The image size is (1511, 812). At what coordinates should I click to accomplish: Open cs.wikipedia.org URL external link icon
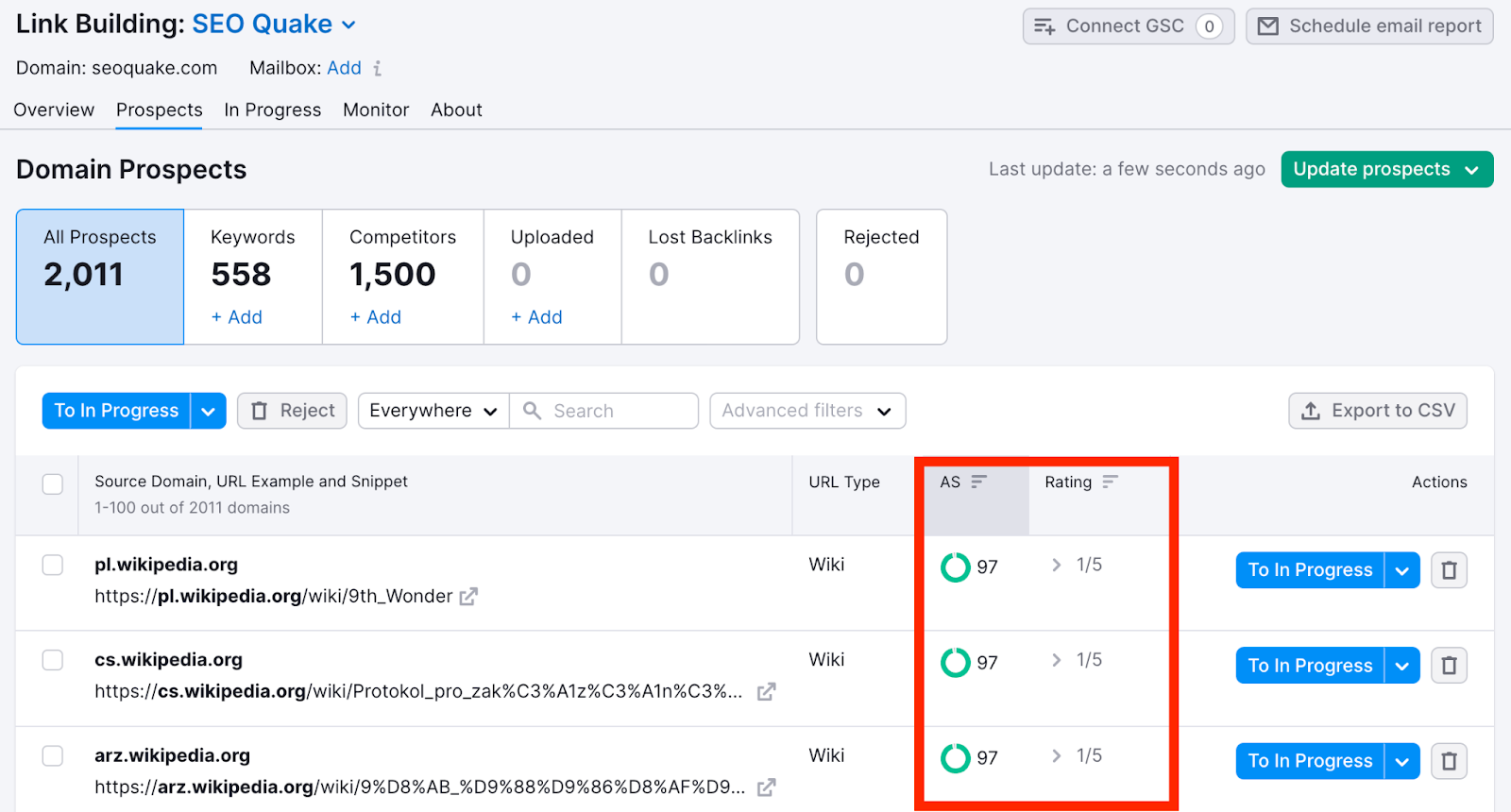pos(766,692)
